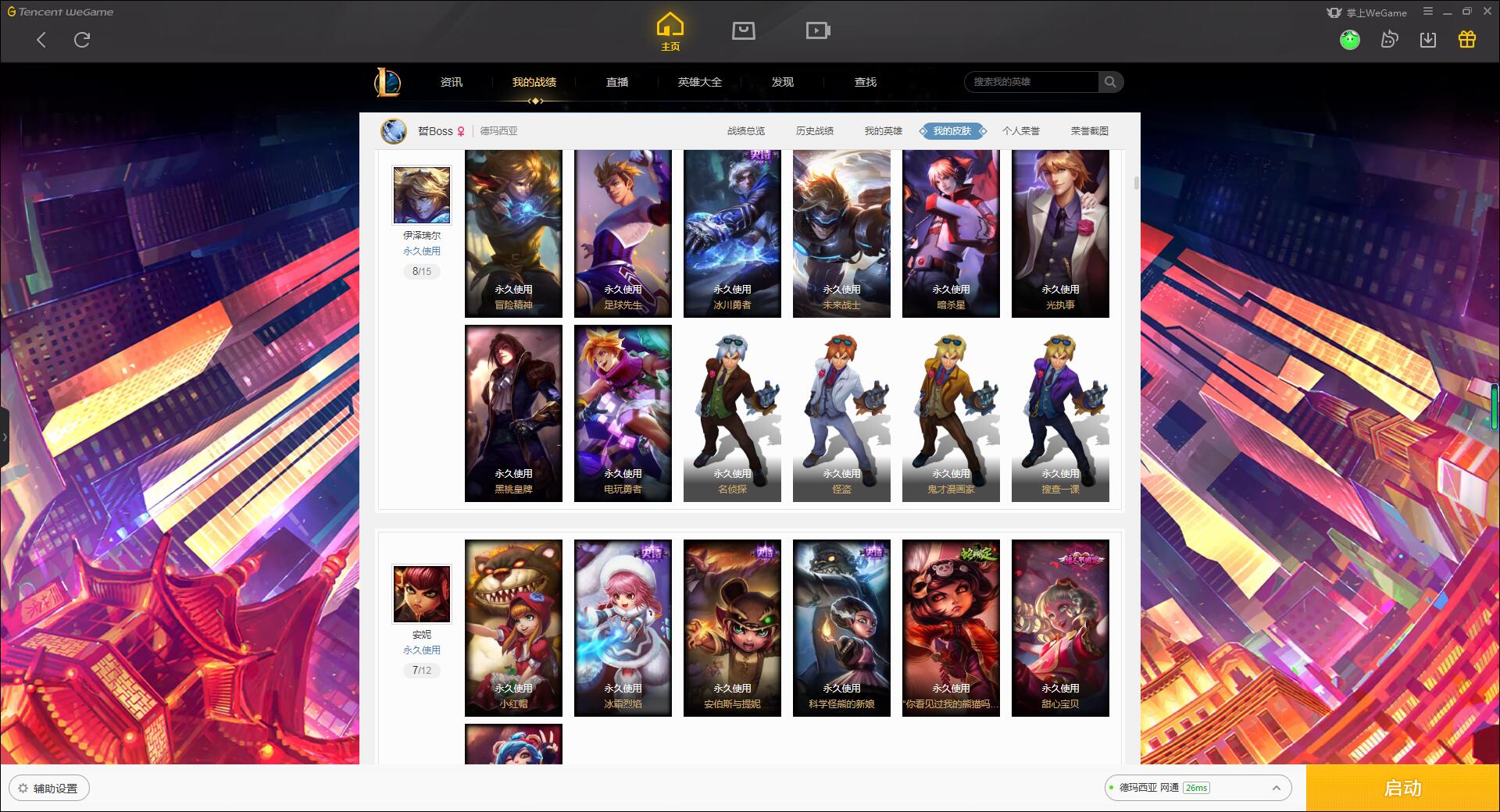
Task: Click the 安妮 champion portrait
Action: (421, 594)
